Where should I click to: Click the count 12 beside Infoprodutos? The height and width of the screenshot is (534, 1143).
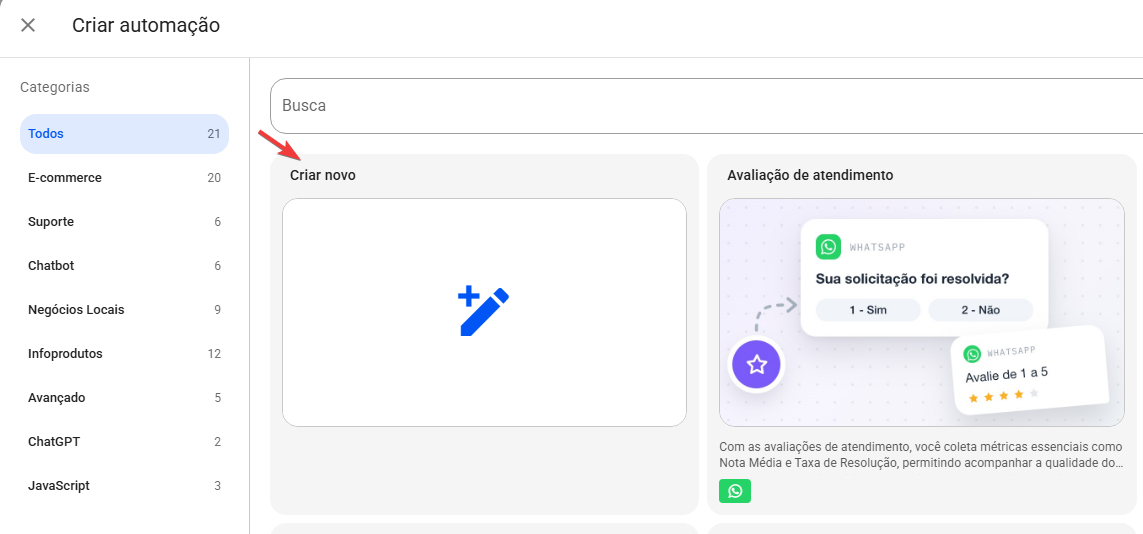214,354
